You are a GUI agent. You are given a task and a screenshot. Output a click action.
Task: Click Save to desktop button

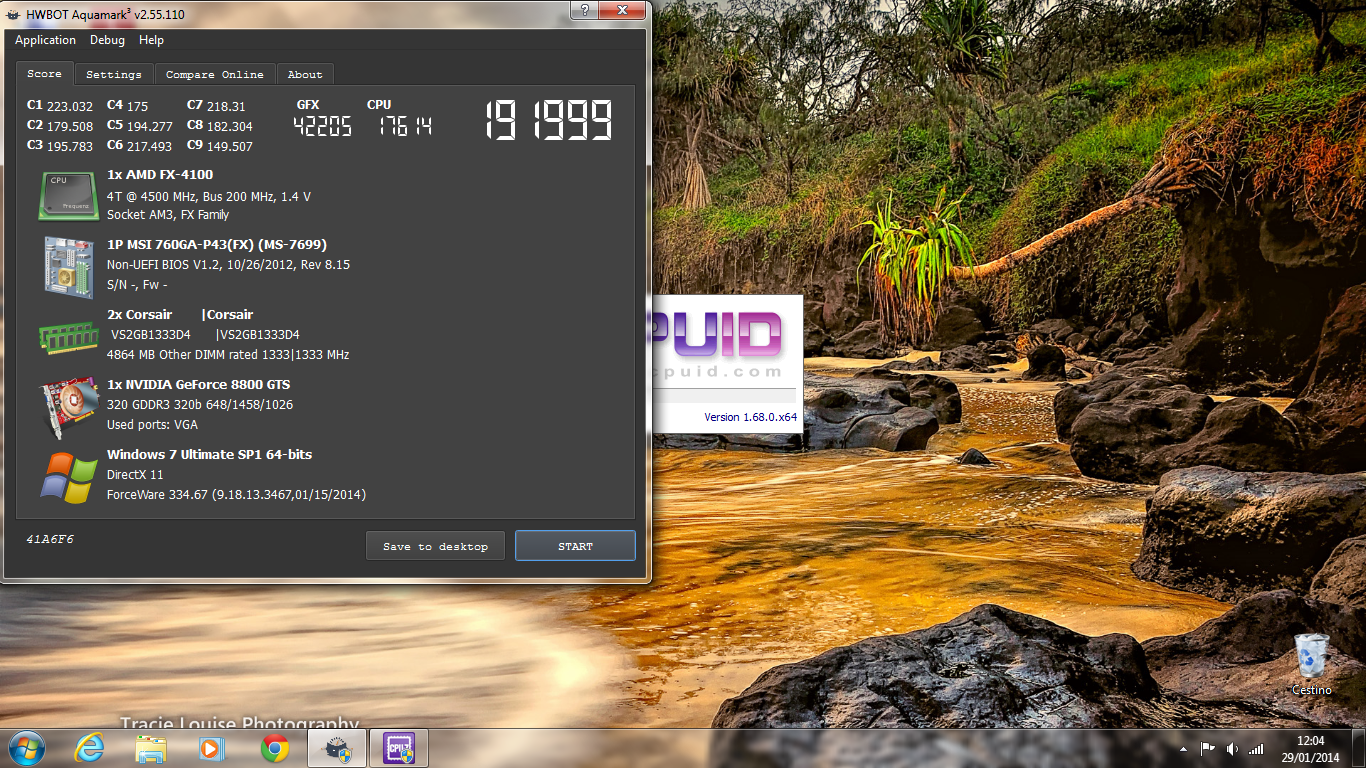[435, 546]
